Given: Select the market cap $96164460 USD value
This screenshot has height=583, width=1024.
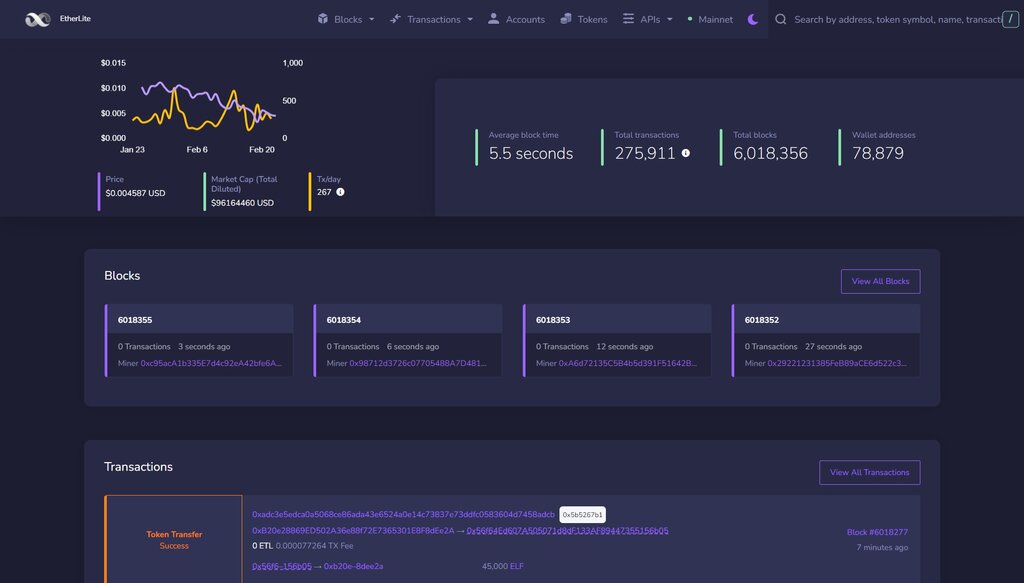Looking at the screenshot, I should pos(242,203).
